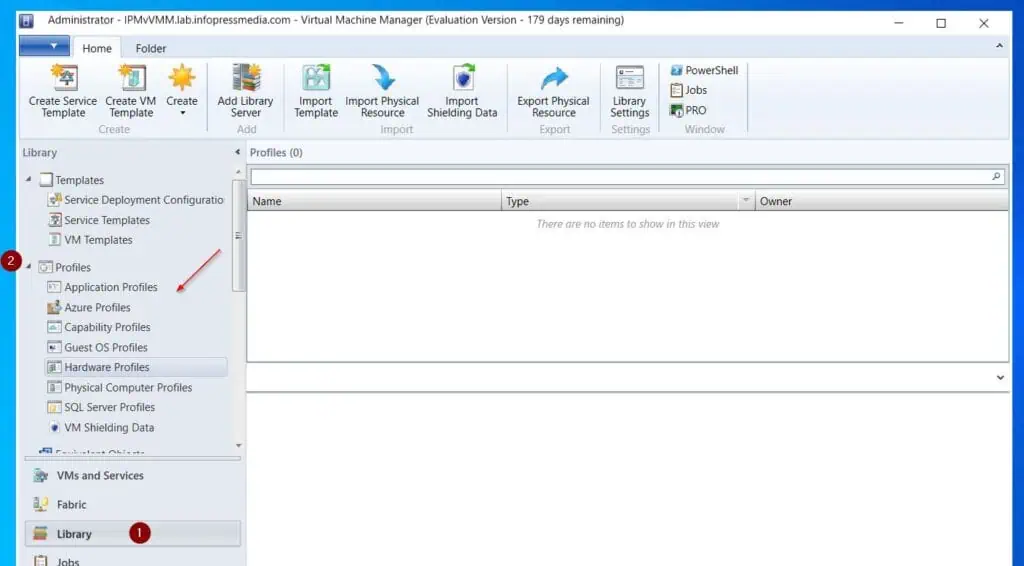This screenshot has height=566, width=1024.
Task: Click the Azure Profiles icon
Action: point(54,307)
